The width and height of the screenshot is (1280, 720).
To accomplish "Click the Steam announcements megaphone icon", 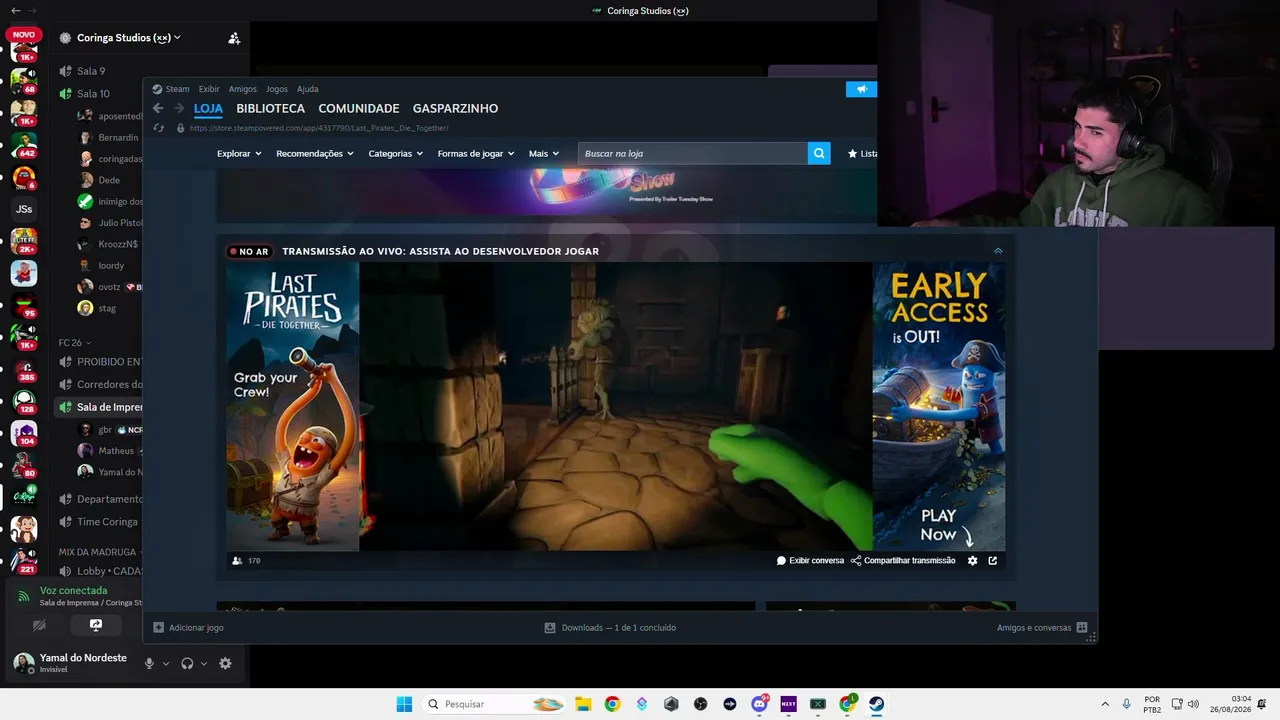I will 861,89.
